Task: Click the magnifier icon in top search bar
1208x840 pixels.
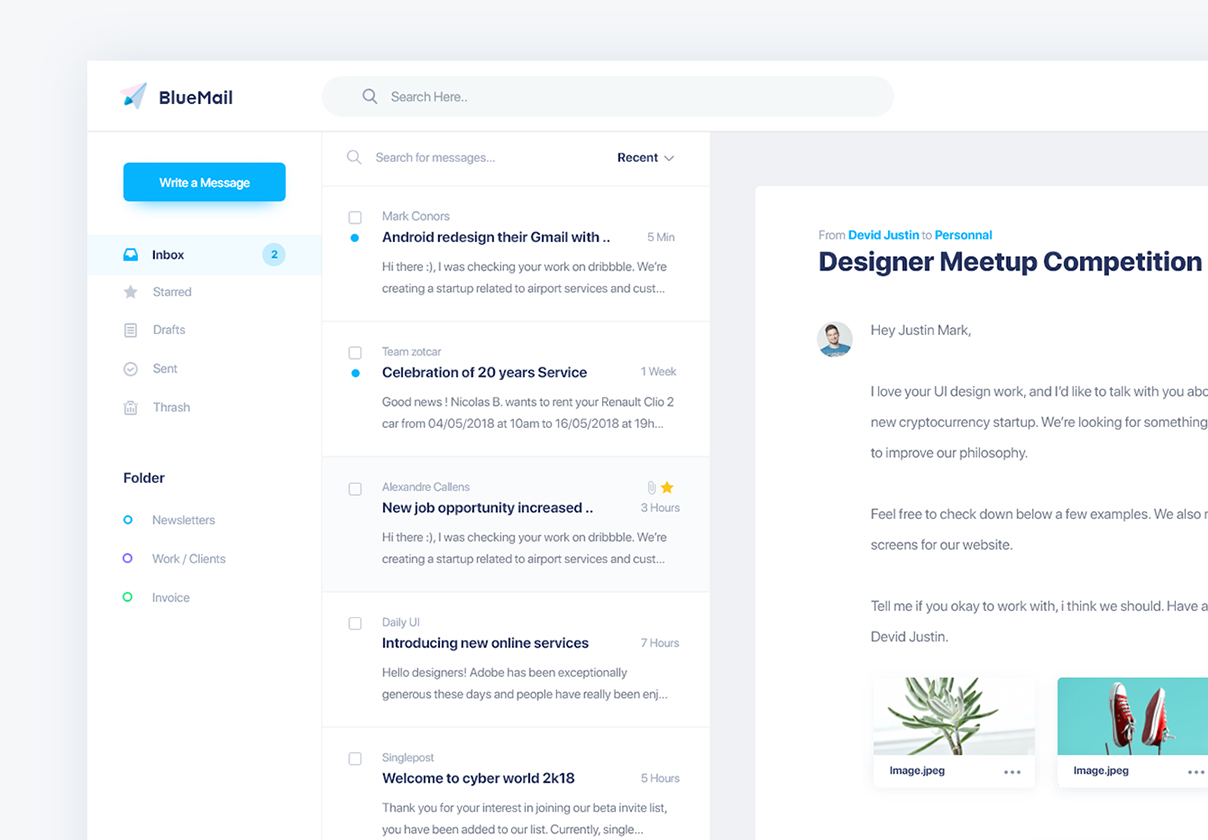Action: point(370,96)
